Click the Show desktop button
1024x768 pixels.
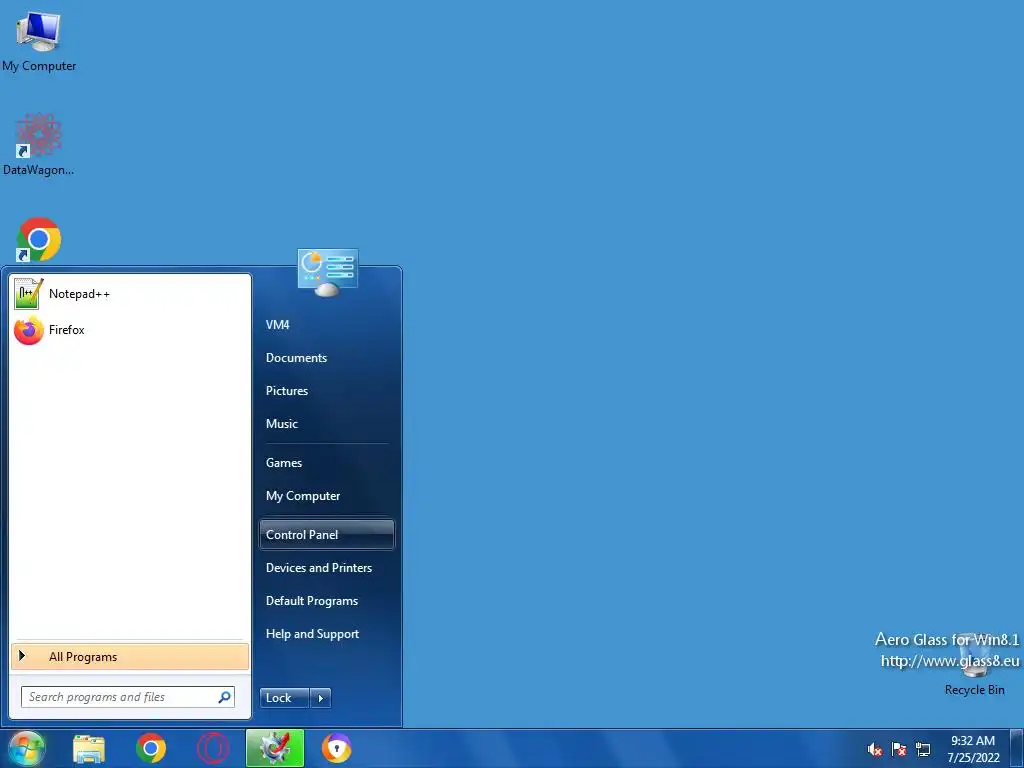point(1017,748)
